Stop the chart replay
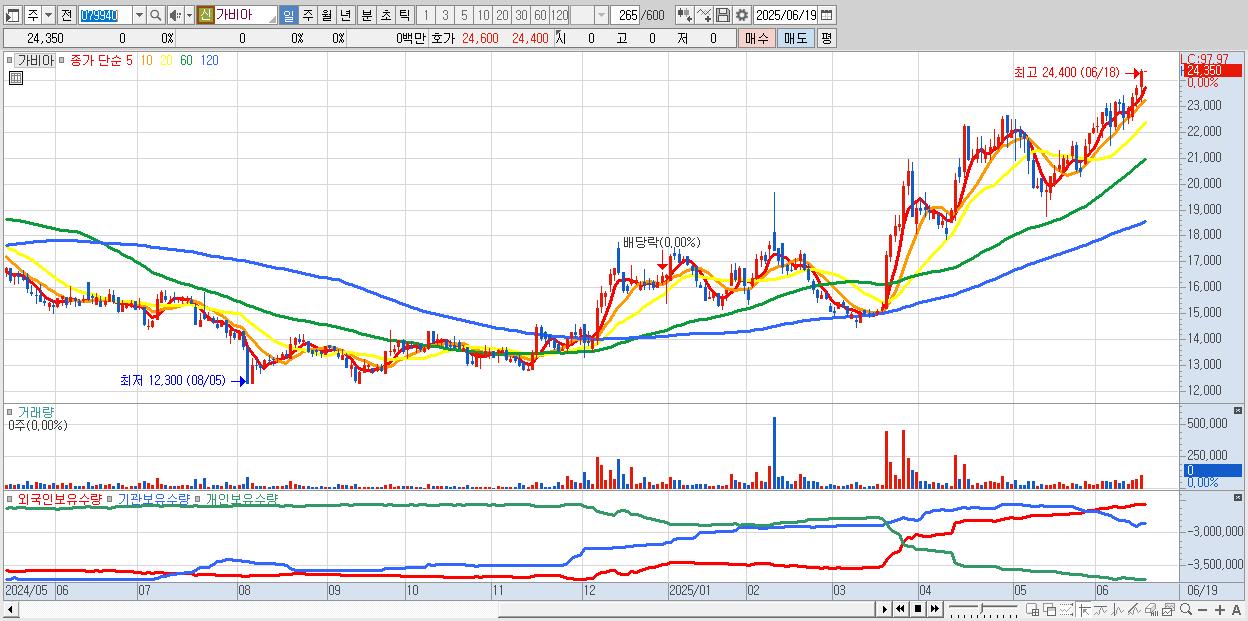The image size is (1248, 621). [x=918, y=609]
